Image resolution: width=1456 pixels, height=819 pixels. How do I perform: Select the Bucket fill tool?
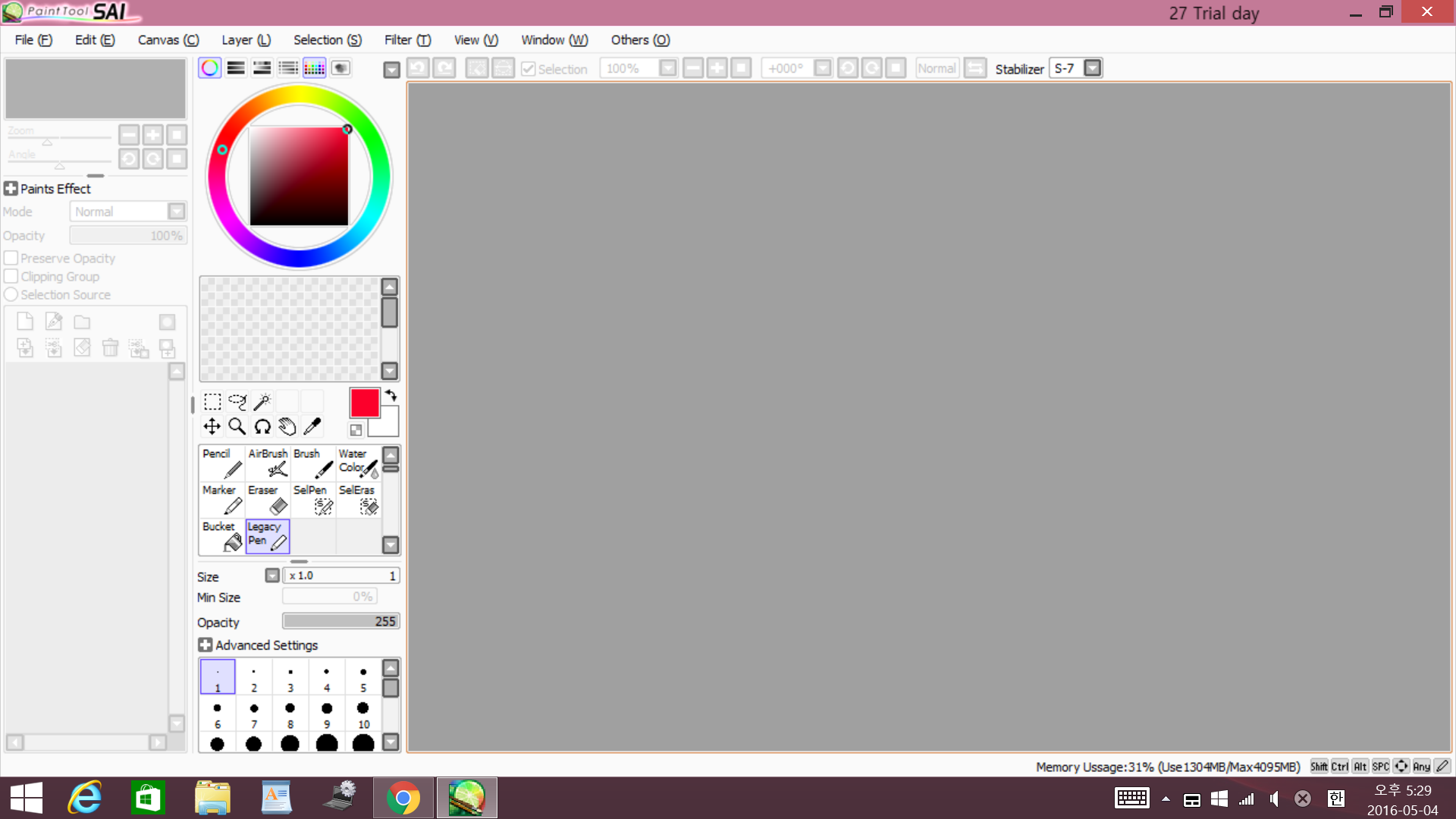pyautogui.click(x=221, y=536)
